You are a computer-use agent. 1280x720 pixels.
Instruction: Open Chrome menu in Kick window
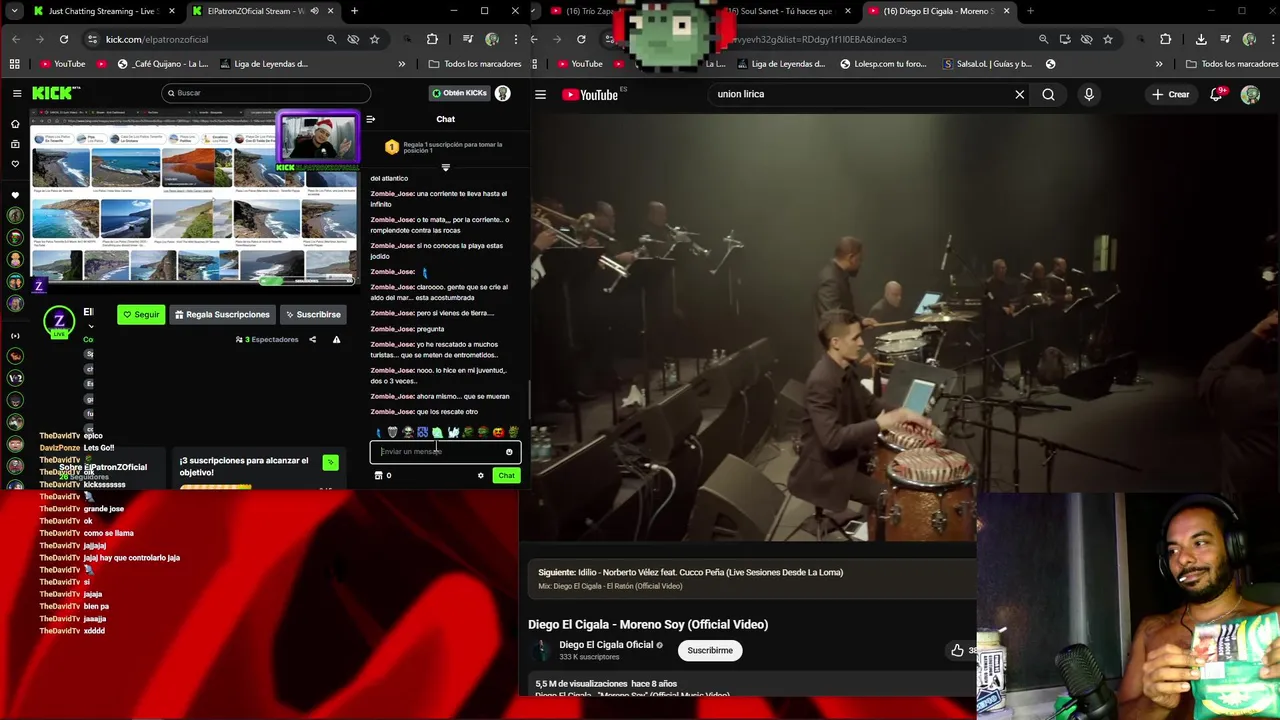tap(514, 39)
